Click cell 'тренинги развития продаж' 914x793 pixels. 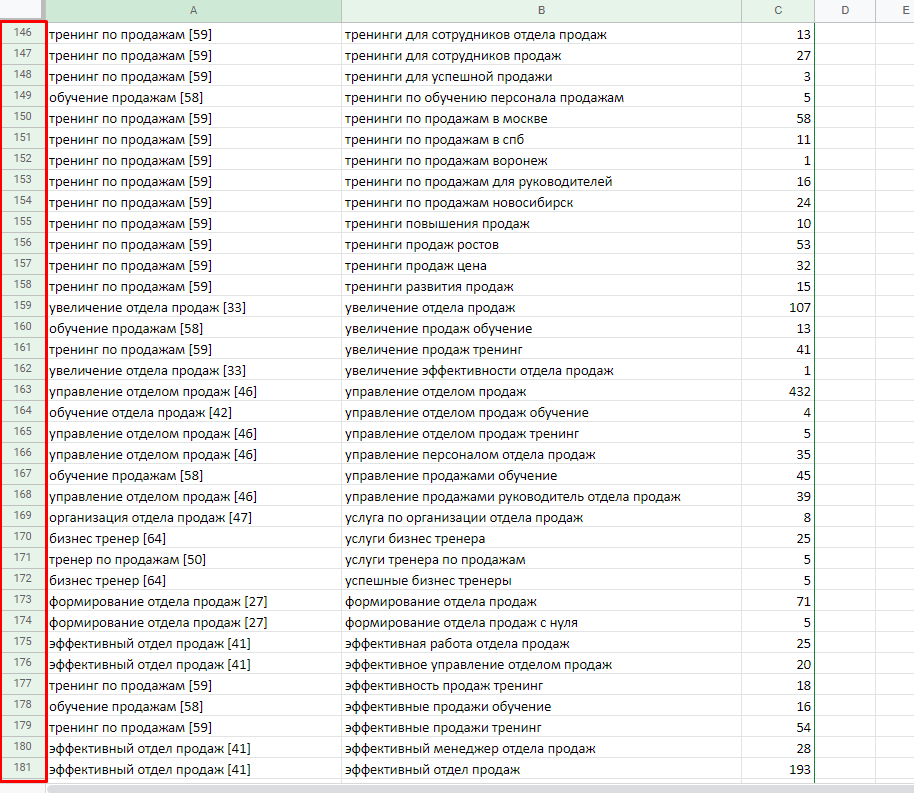(x=541, y=287)
